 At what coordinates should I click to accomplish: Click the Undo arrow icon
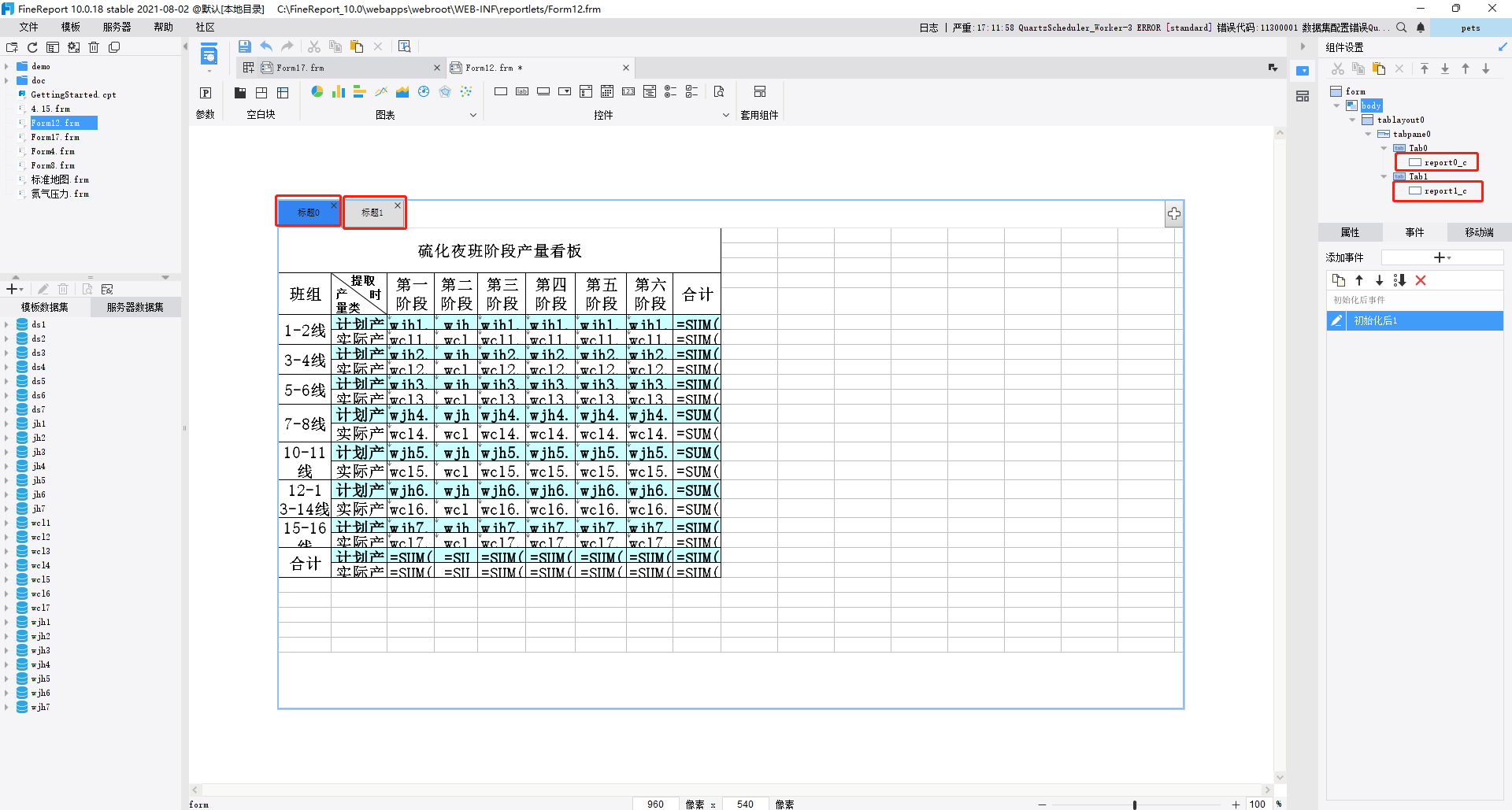266,46
